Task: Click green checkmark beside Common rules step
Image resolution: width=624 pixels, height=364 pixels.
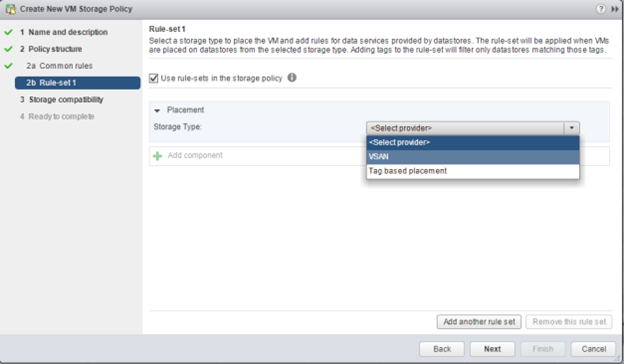Action: click(x=8, y=66)
